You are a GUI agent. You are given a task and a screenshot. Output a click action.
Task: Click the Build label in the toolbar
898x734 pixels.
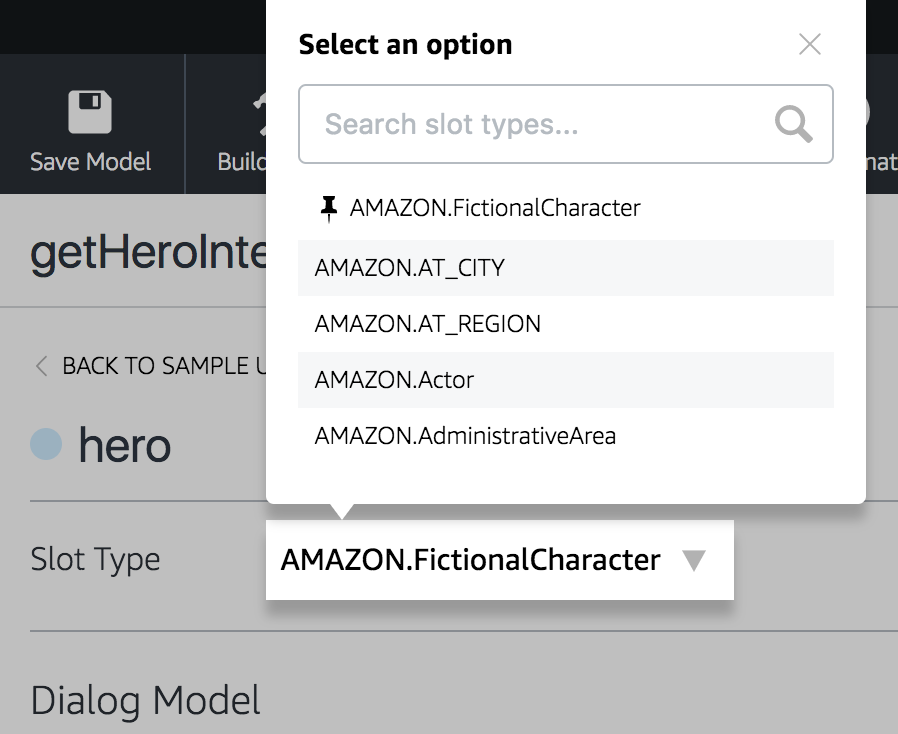[242, 161]
